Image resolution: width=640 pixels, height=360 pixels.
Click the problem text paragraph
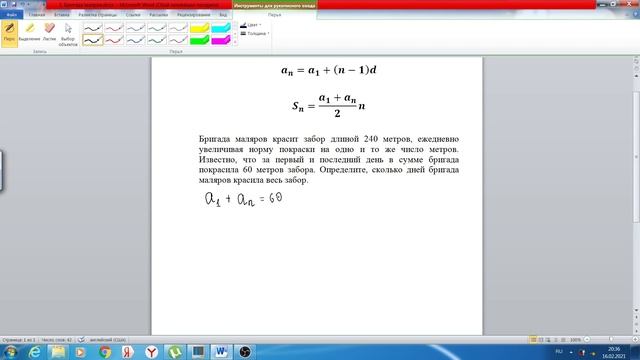pos(329,159)
